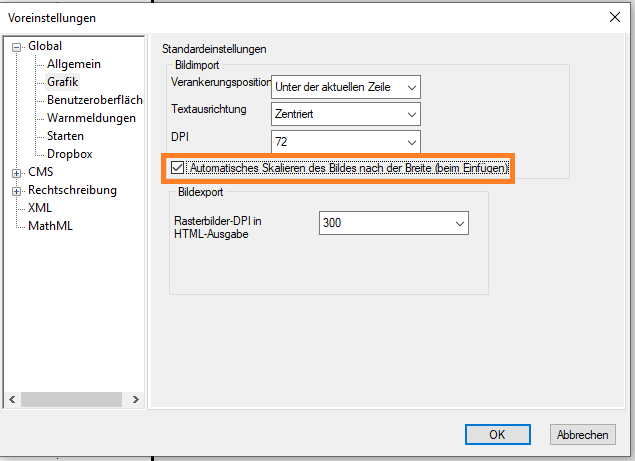The image size is (635, 461).
Task: Select Dropbox in the tree
Action: tap(69, 154)
